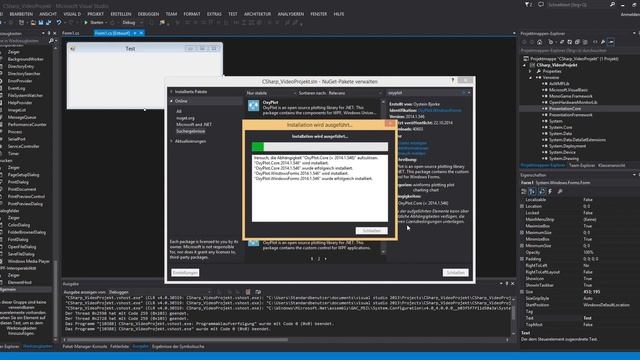The width and height of the screenshot is (640, 360).
Task: Click the word wrap icon in Ausgabe toolbar
Action: (x=258, y=292)
